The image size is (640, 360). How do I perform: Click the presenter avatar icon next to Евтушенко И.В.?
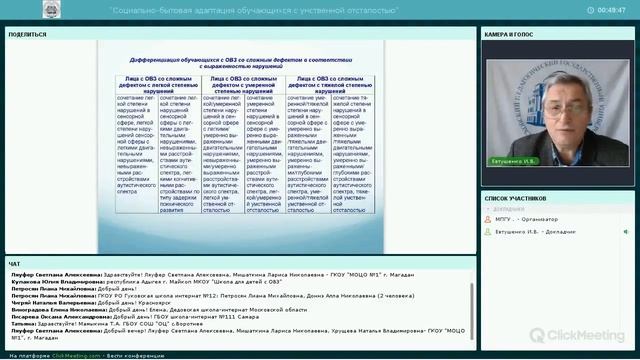coord(487,232)
